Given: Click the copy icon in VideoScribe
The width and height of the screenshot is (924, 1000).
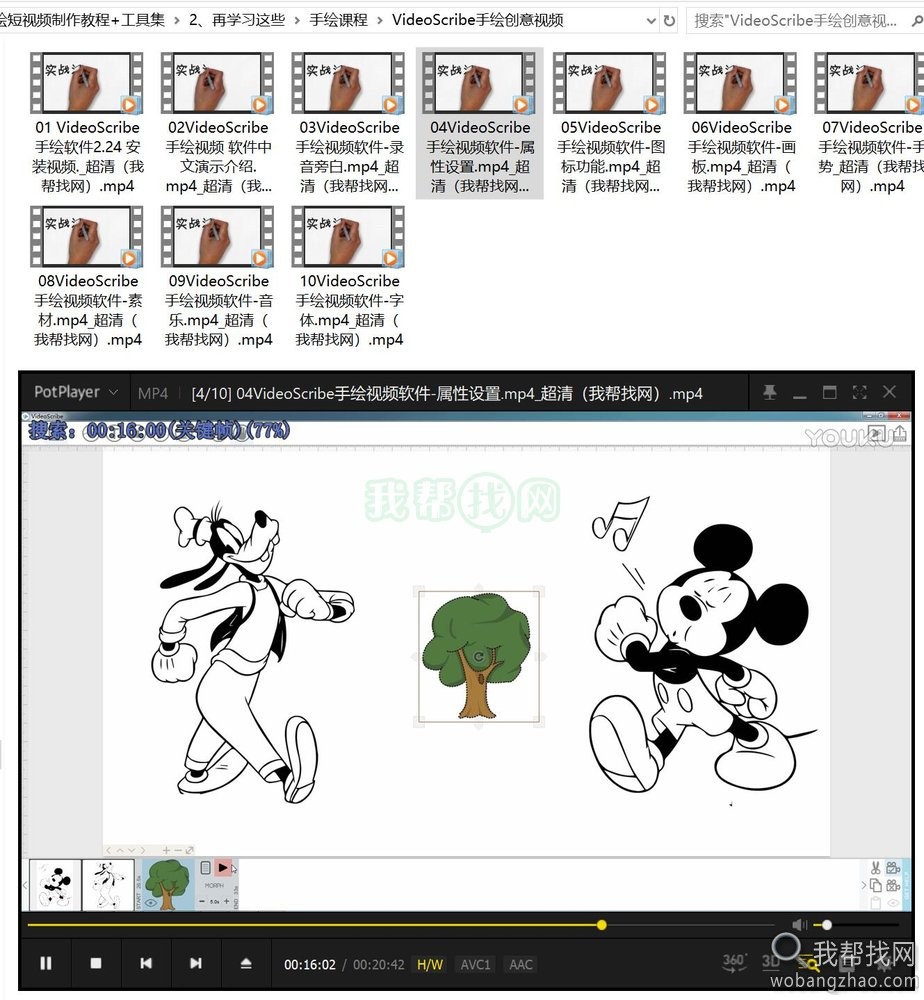Looking at the screenshot, I should coord(876,885).
